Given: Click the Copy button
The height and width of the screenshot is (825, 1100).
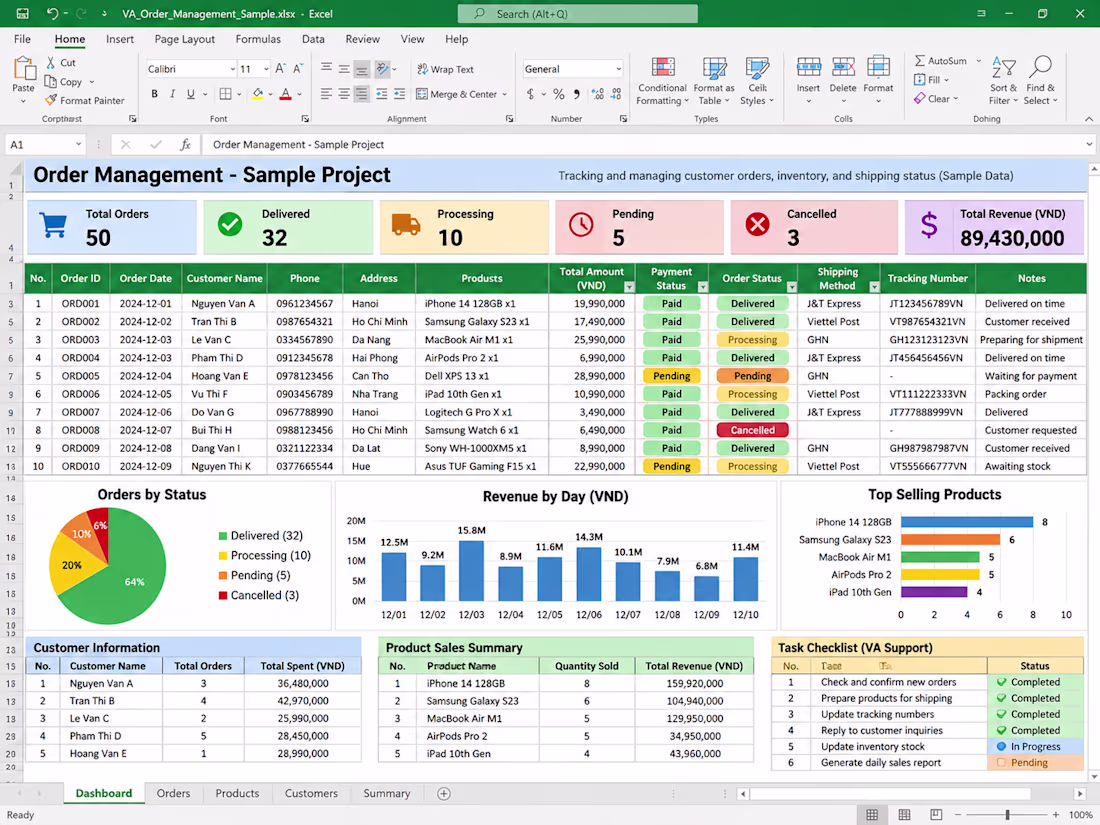Looking at the screenshot, I should click(64, 81).
